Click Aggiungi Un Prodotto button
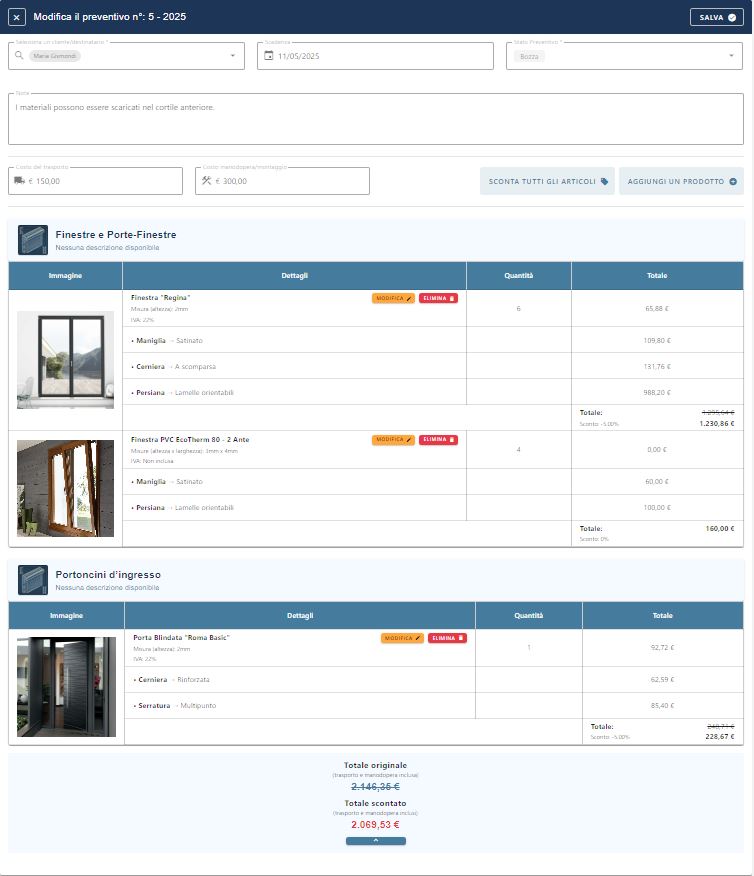This screenshot has height=876, width=754. 681,181
